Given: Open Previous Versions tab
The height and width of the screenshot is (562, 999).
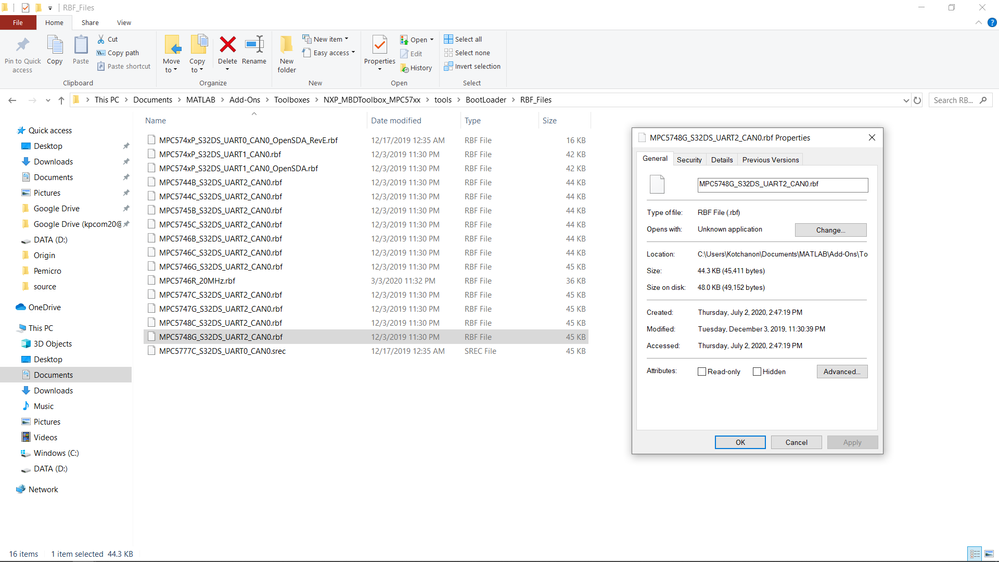Looking at the screenshot, I should [770, 160].
